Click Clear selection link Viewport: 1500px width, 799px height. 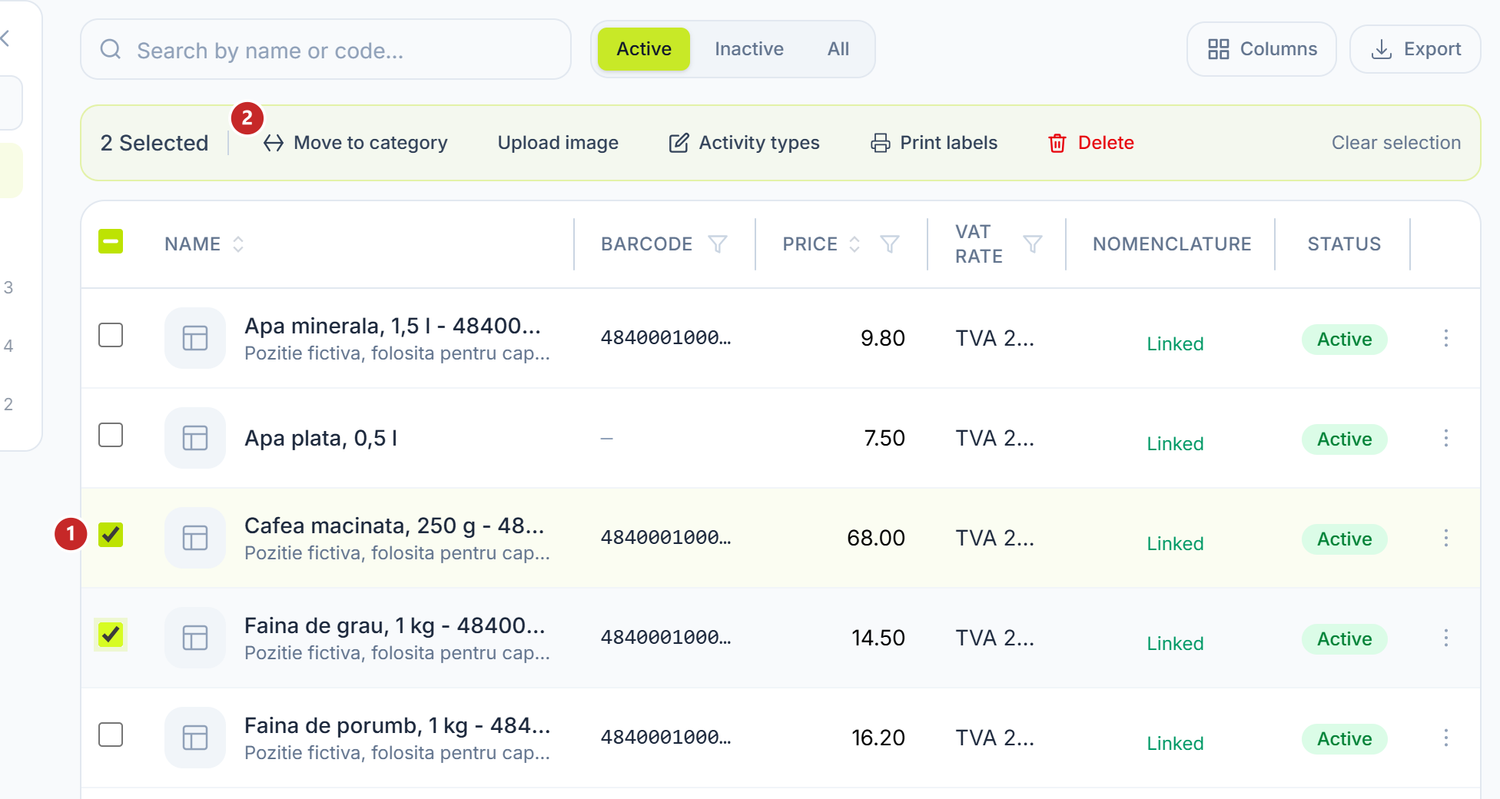(x=1396, y=143)
